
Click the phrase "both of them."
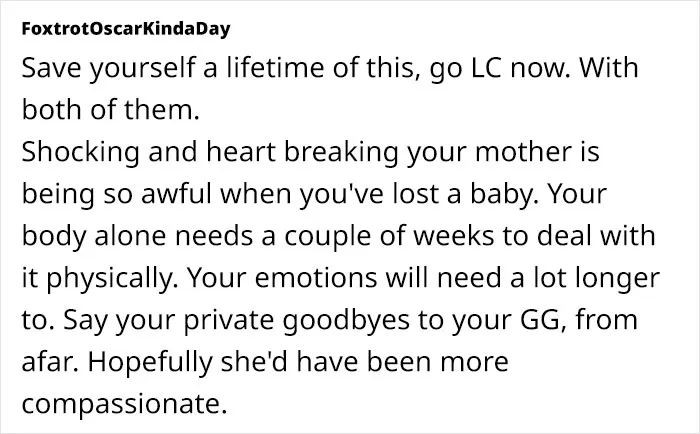pos(110,109)
